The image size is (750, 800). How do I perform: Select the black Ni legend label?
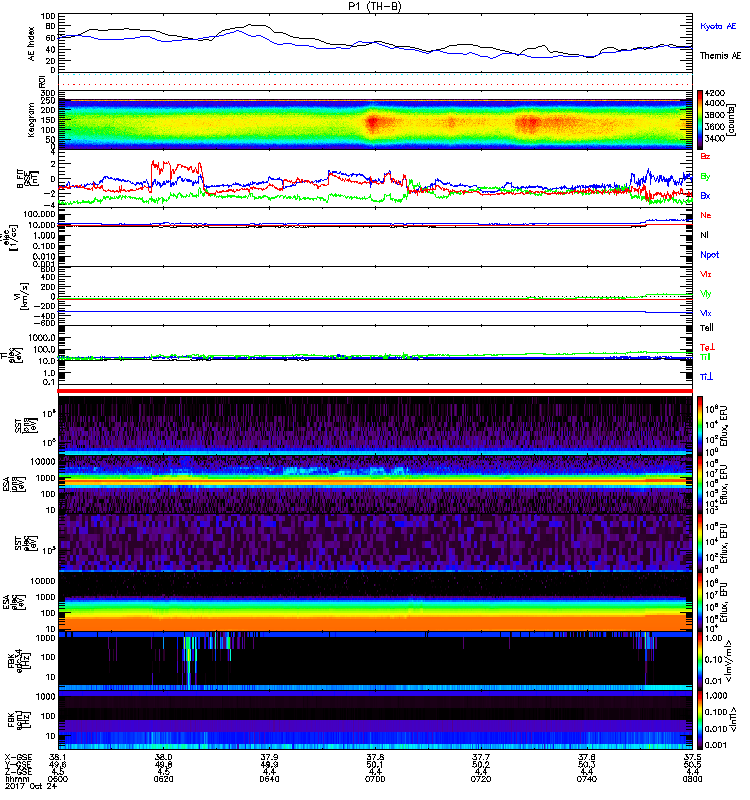click(x=704, y=235)
